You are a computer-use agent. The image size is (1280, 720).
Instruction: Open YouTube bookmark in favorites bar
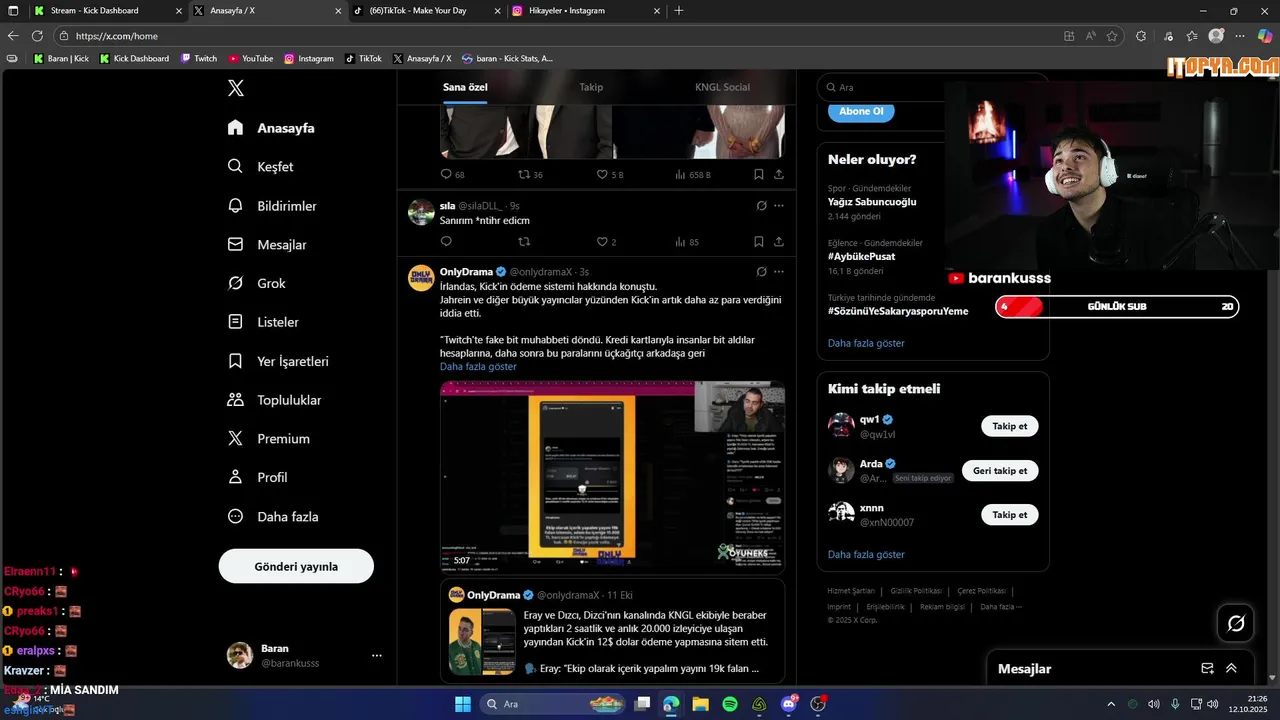coord(251,58)
